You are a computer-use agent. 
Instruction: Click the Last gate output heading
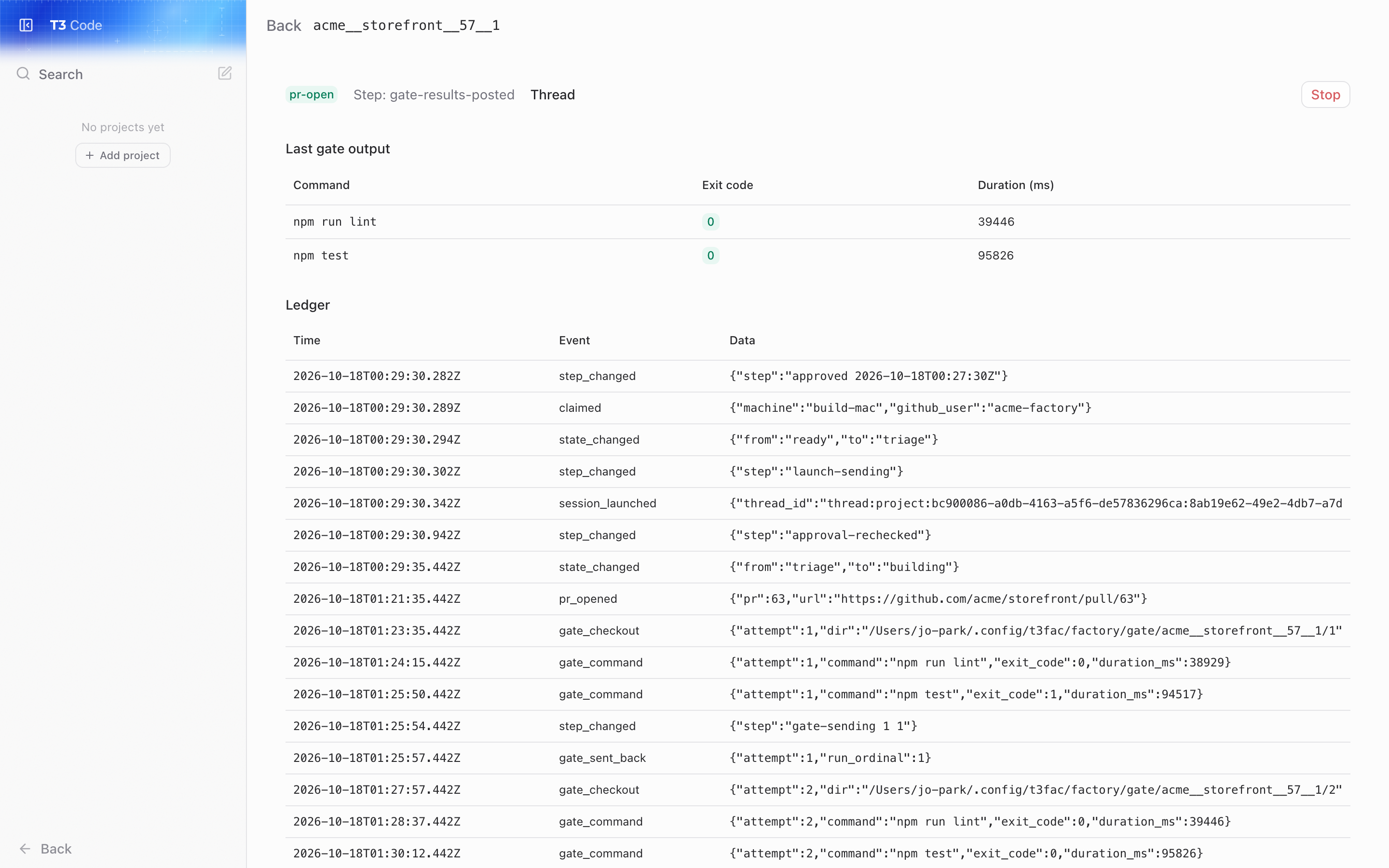pyautogui.click(x=338, y=149)
